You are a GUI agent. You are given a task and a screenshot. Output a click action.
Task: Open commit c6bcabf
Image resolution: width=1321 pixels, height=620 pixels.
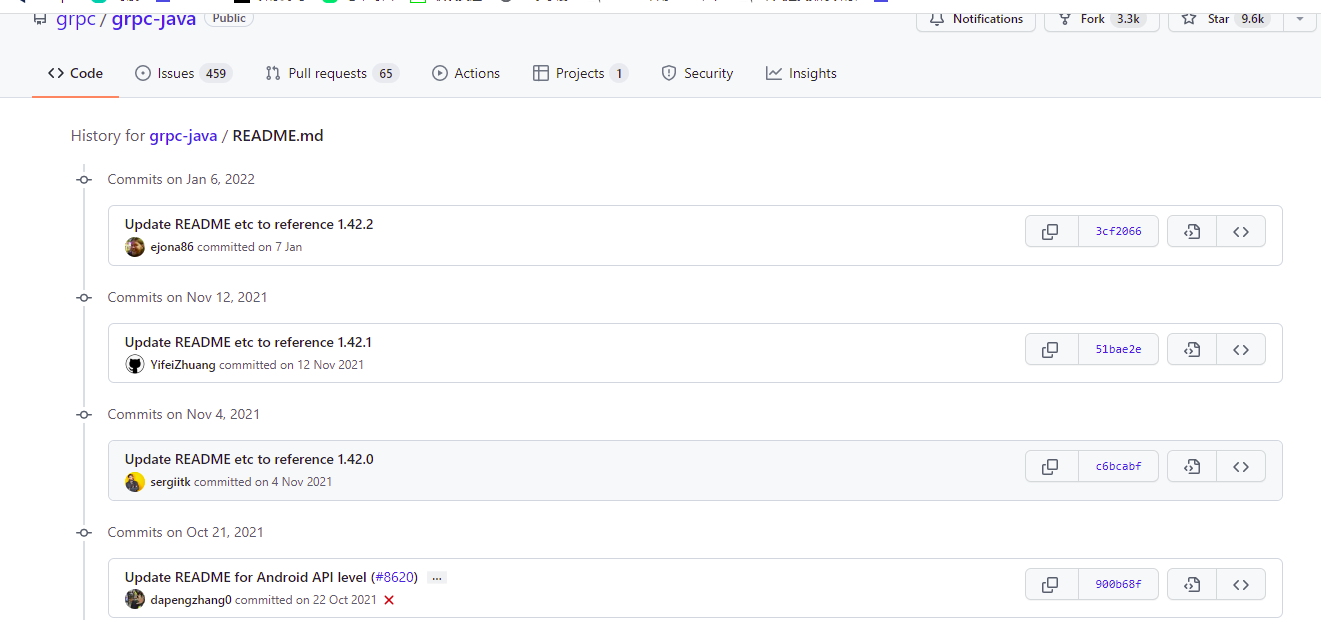pyautogui.click(x=1118, y=467)
